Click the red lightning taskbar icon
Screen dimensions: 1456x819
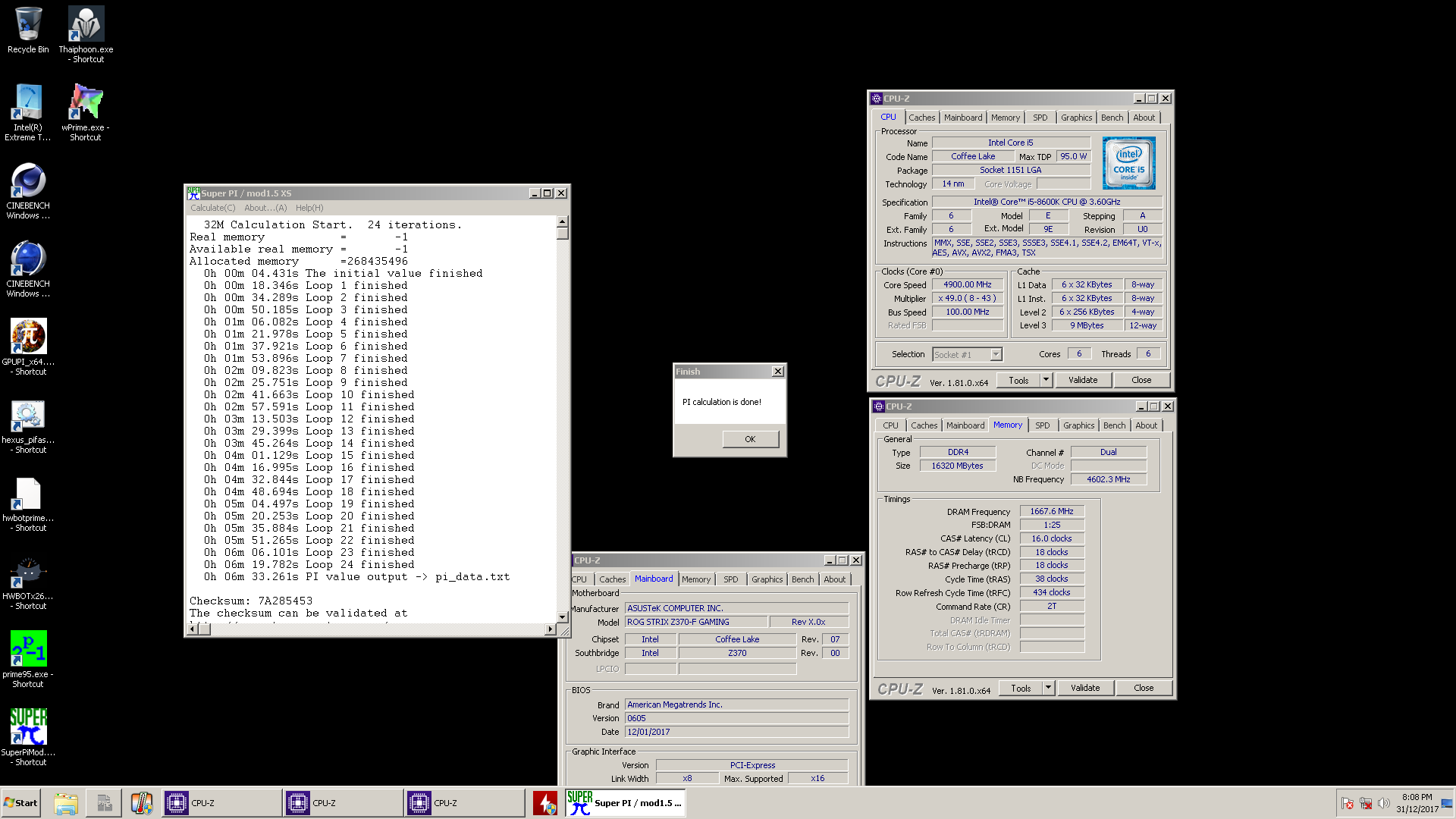(x=545, y=803)
